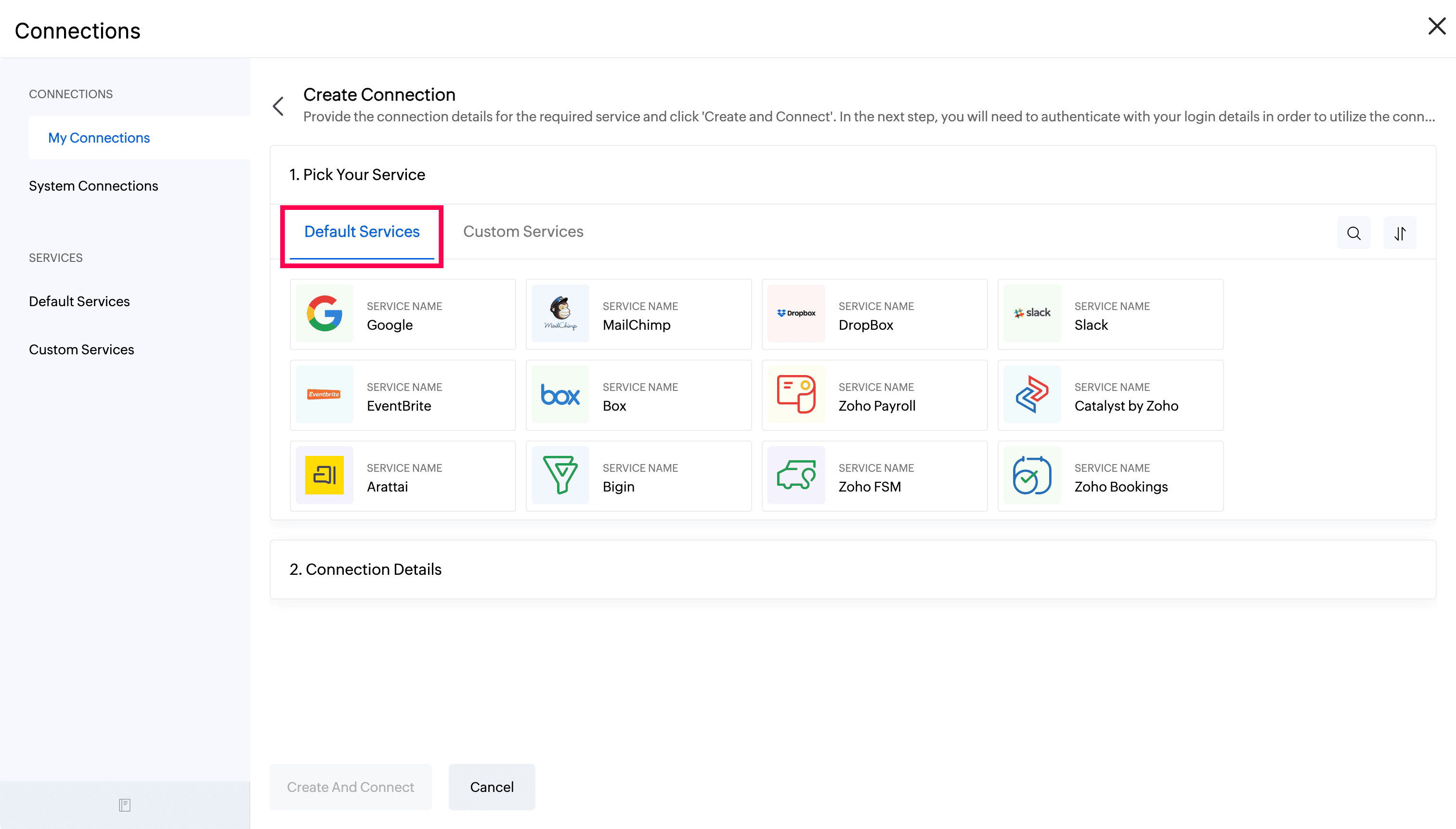Screen dimensions: 1456x829
Task: Click the Eventbrite logo
Action: point(324,394)
